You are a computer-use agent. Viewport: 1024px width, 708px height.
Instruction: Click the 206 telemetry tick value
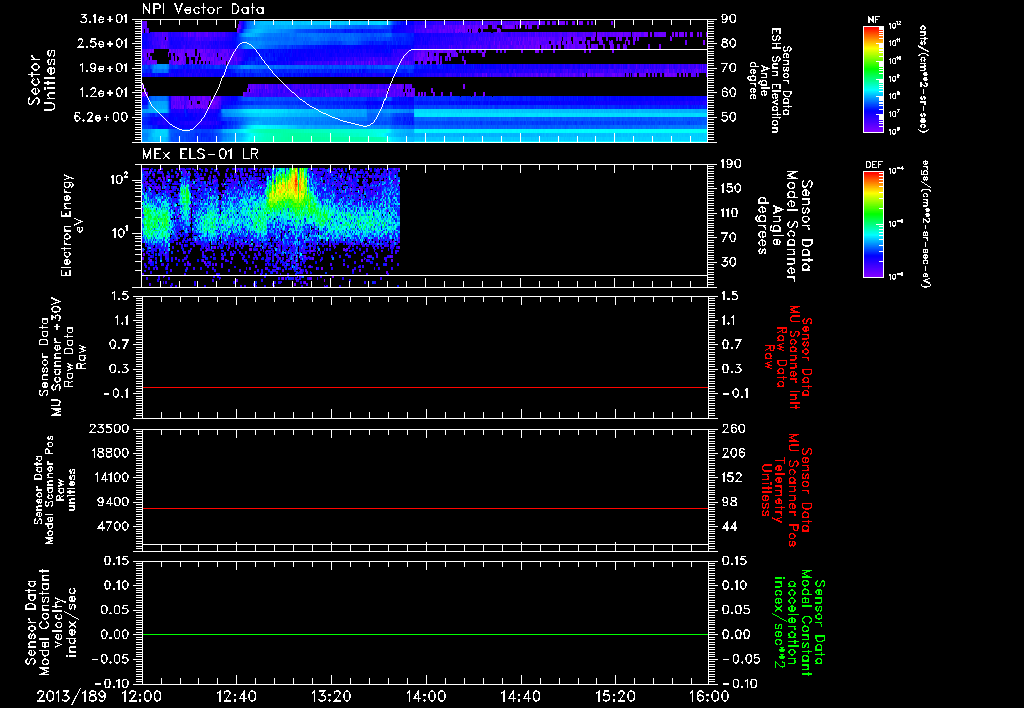733,453
